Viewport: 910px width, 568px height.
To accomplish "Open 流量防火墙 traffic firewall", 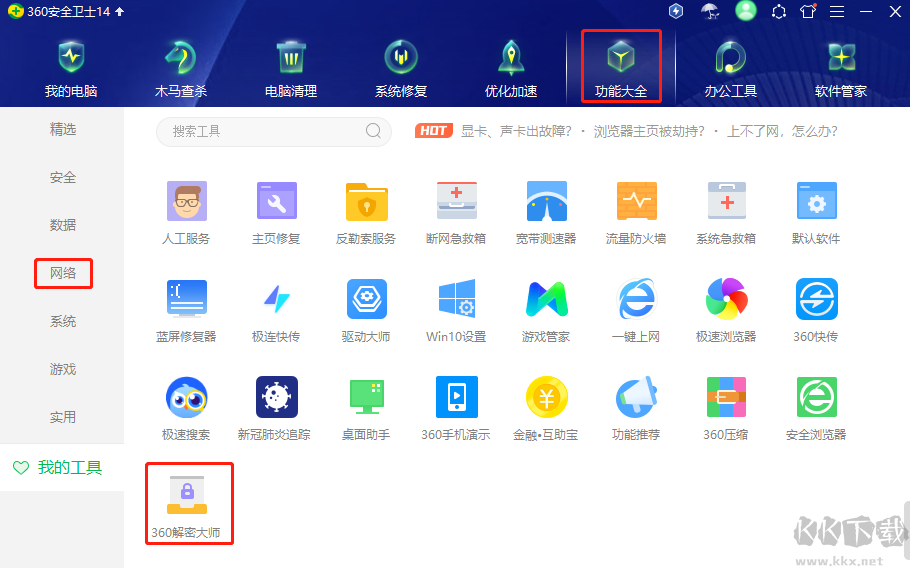I will pos(636,212).
